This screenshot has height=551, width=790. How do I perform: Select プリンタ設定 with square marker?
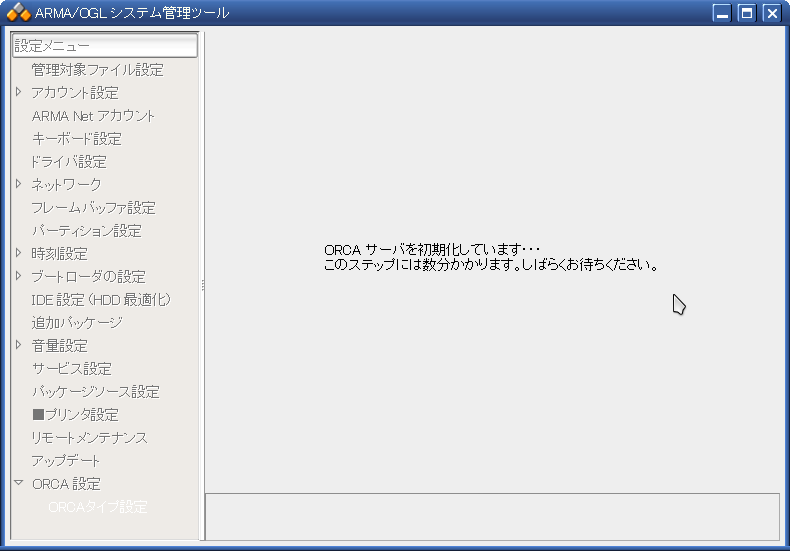75,414
